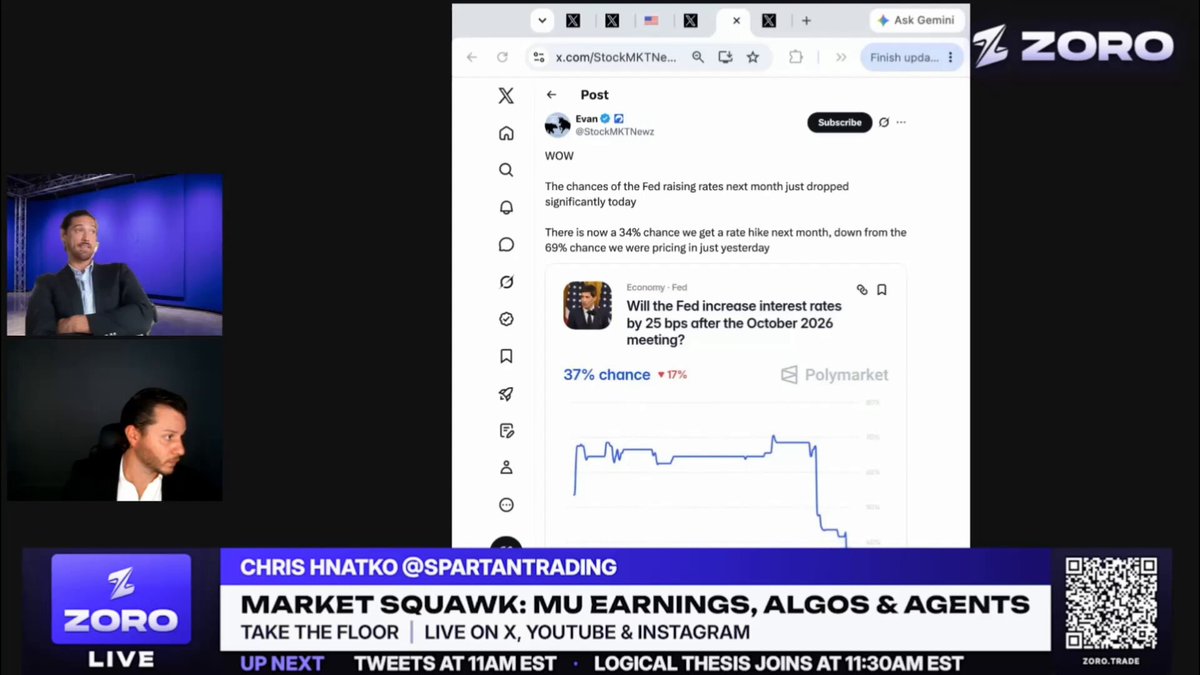Image resolution: width=1200 pixels, height=675 pixels.
Task: Switch to the US flag browser tab
Action: point(651,20)
